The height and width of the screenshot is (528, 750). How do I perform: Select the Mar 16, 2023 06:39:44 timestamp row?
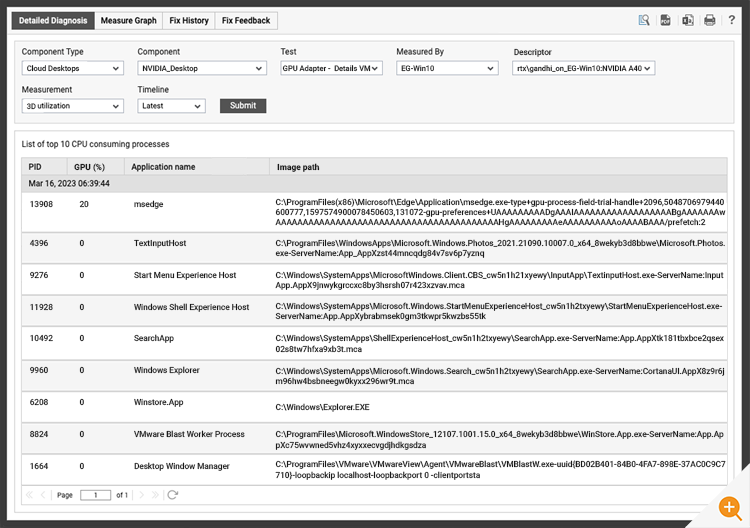[374, 184]
